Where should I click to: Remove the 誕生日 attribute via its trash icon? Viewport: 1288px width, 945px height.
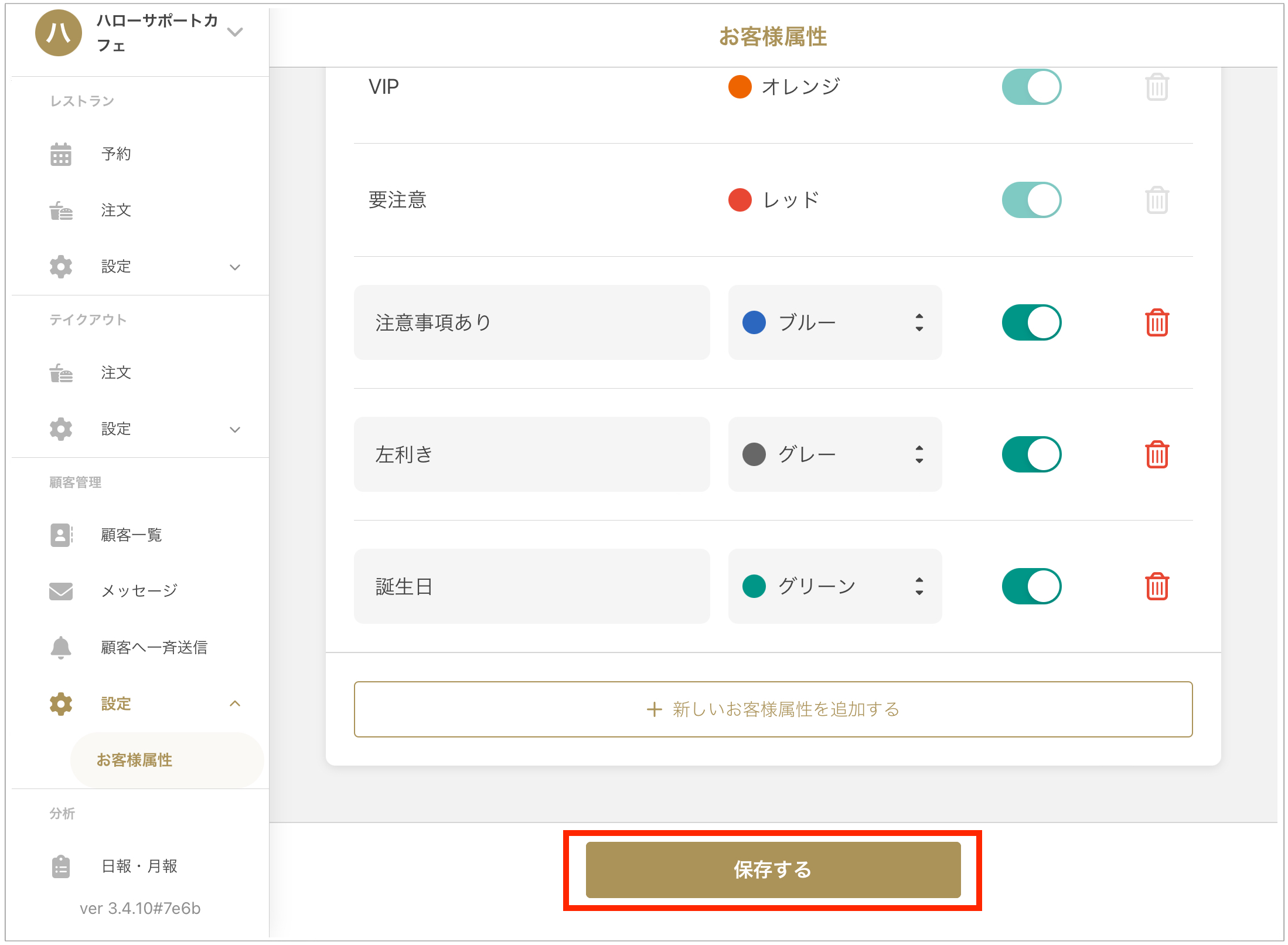[x=1157, y=586]
